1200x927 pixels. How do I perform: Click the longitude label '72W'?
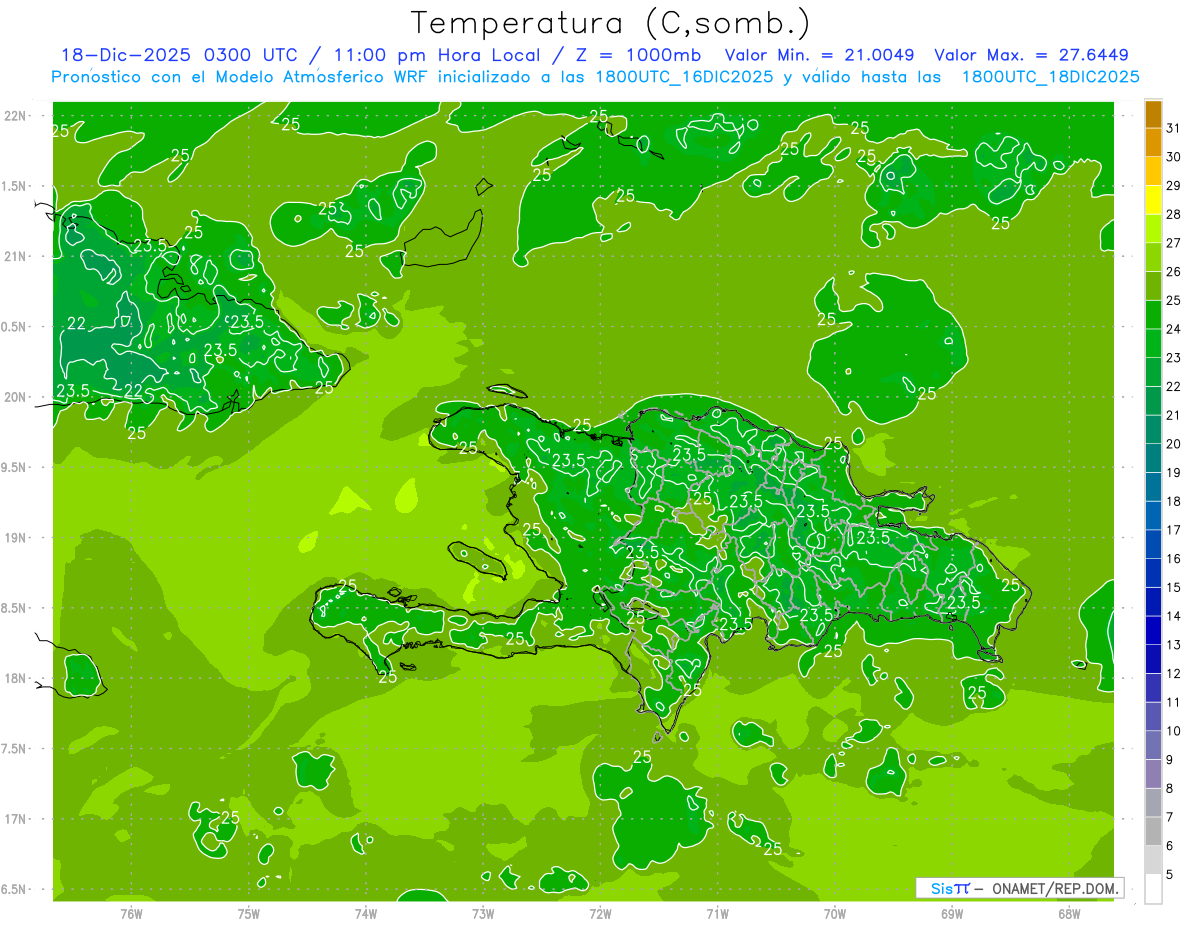tap(600, 913)
